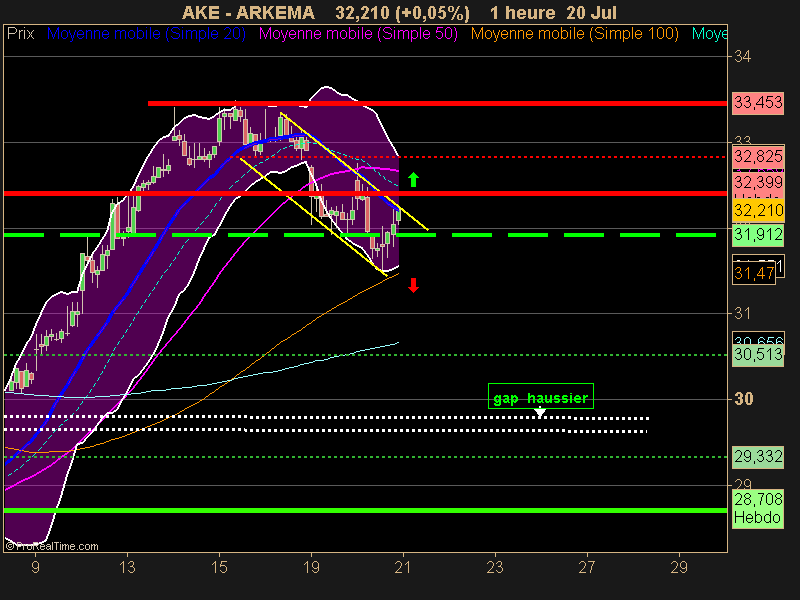Select 'Moyenne mobile (Simple 20)' legend entry
Image resolution: width=800 pixels, height=600 pixels.
tap(146, 34)
